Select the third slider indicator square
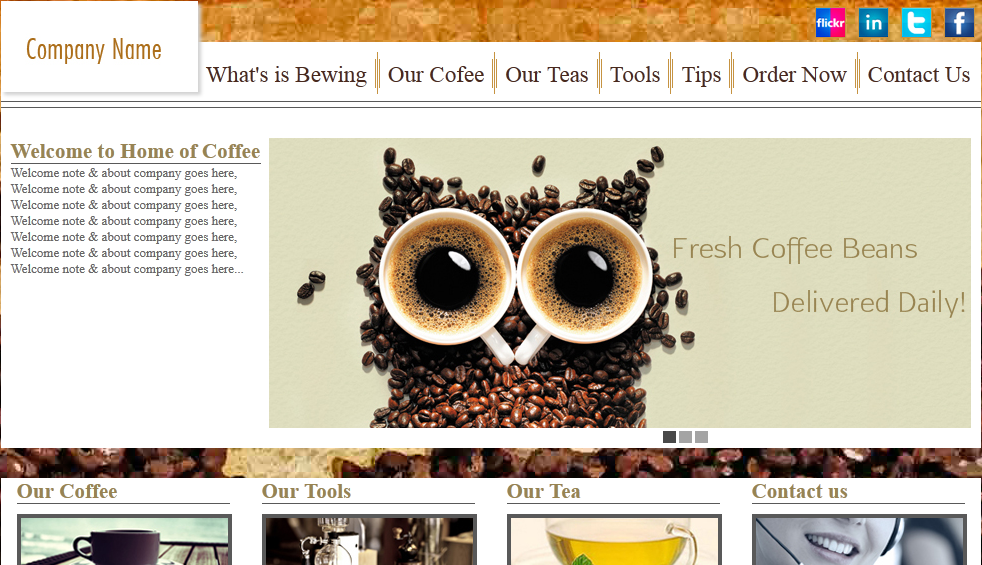Image resolution: width=982 pixels, height=565 pixels. point(701,437)
